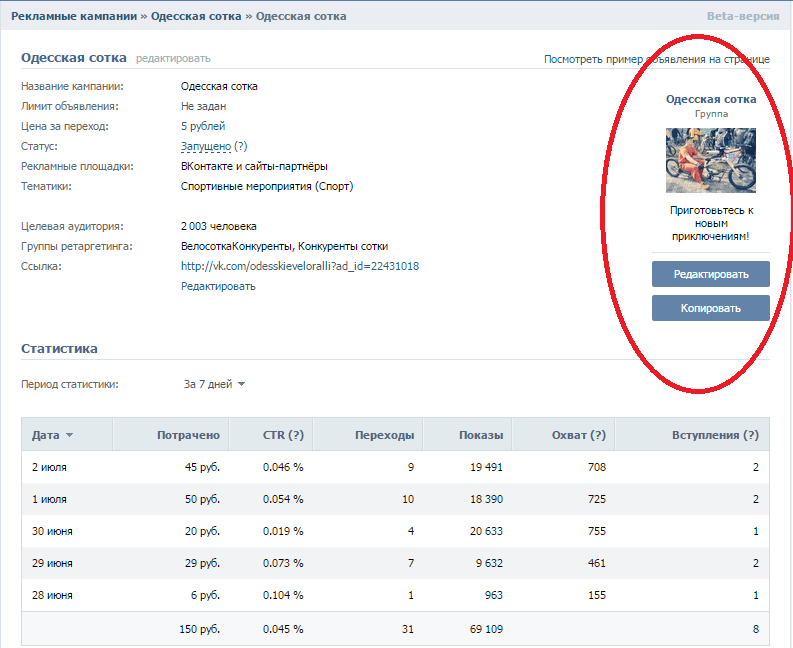
Task: Click the '20 633' impressions cell
Action: click(487, 531)
